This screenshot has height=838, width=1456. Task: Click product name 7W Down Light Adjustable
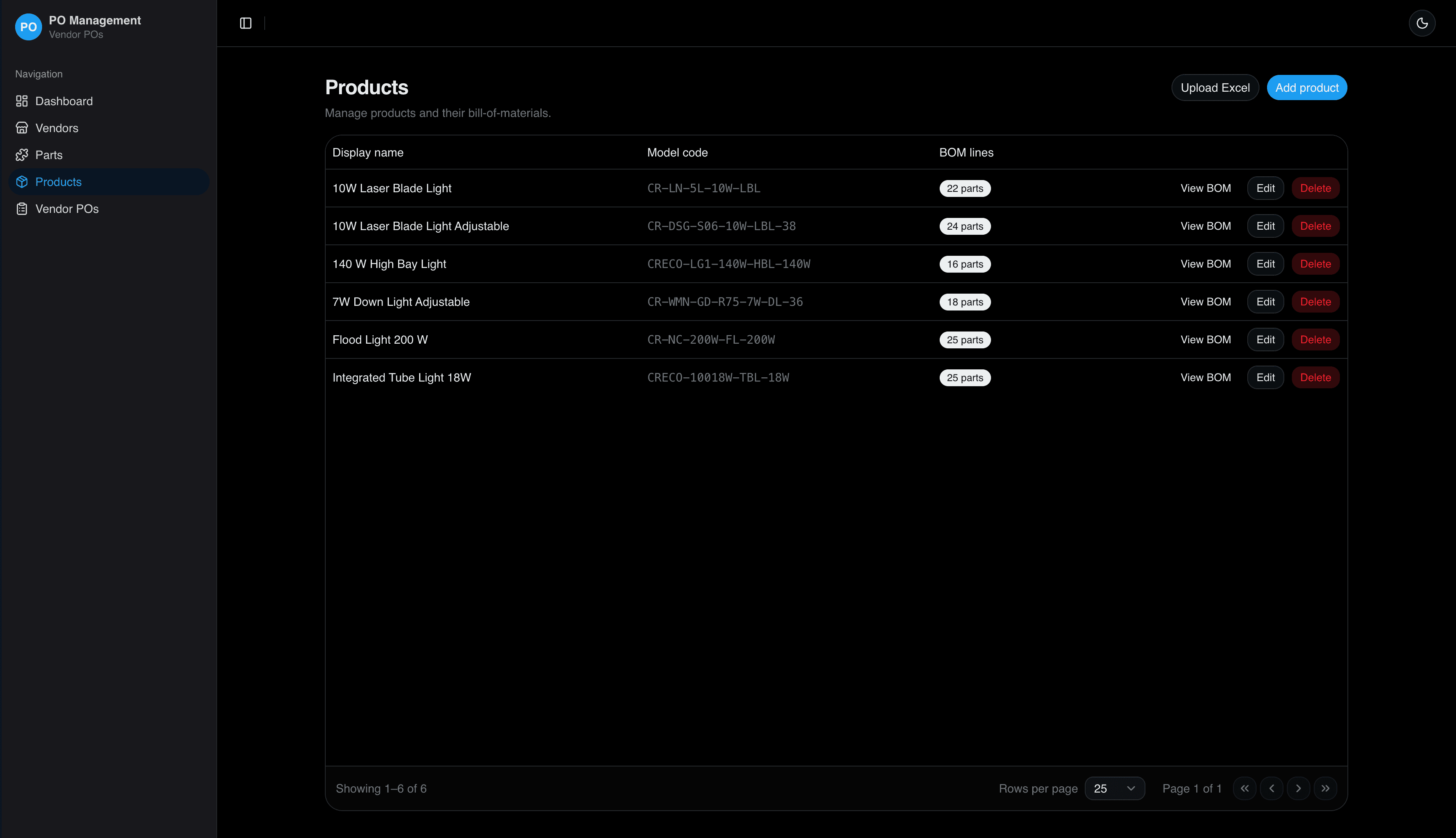click(x=401, y=302)
